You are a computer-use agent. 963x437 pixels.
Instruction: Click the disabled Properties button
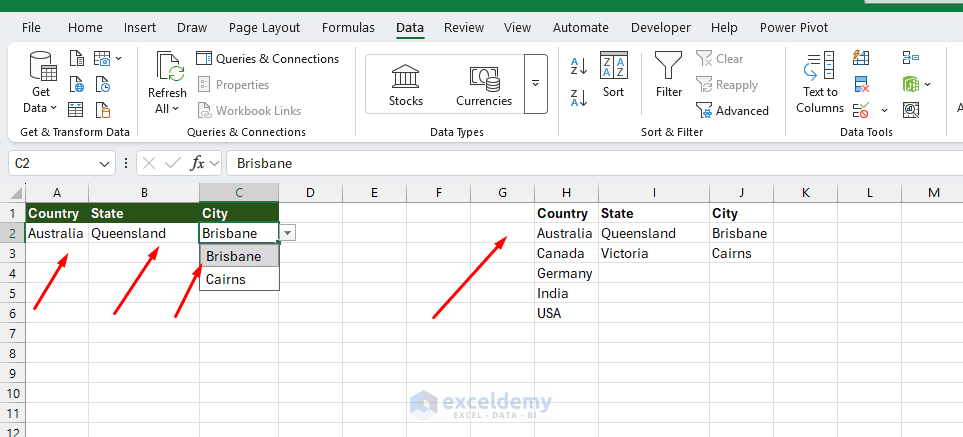tap(233, 85)
